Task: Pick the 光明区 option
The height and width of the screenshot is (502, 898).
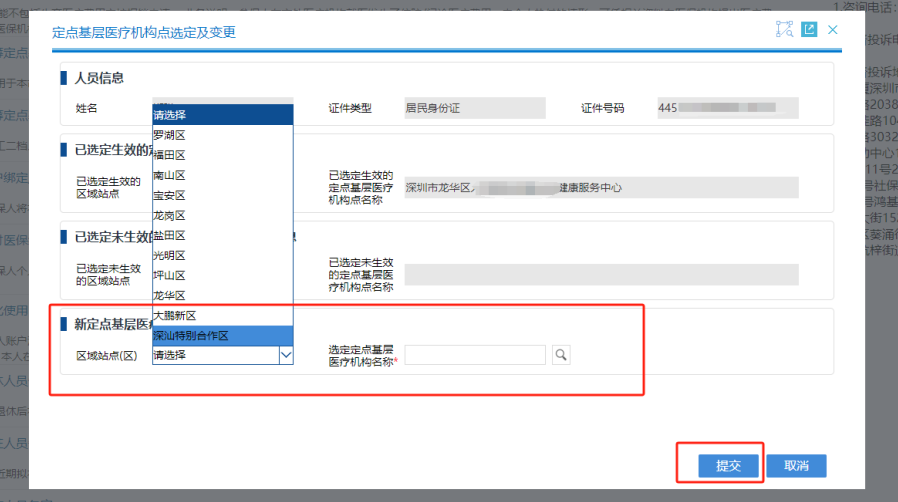Action: [x=170, y=255]
